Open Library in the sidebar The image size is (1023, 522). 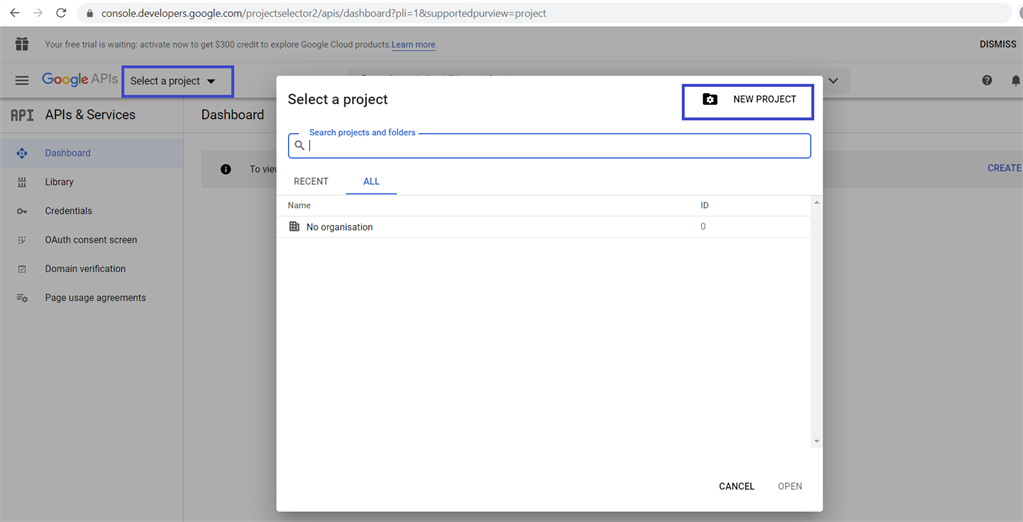tap(59, 182)
